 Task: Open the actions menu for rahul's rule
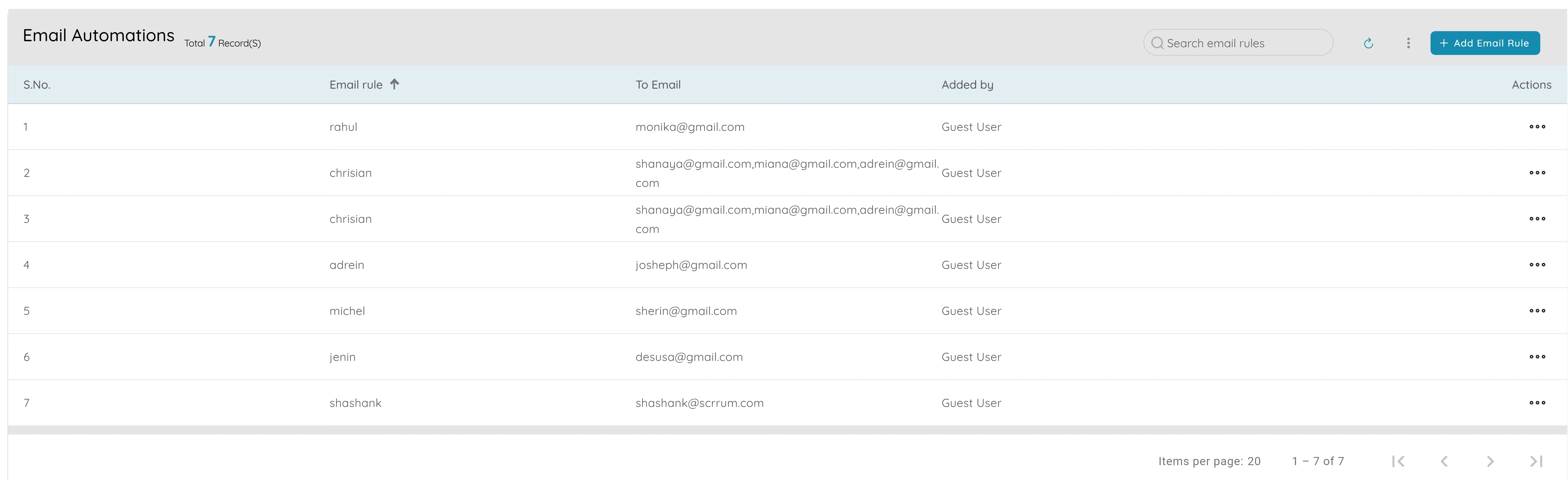tap(1538, 127)
